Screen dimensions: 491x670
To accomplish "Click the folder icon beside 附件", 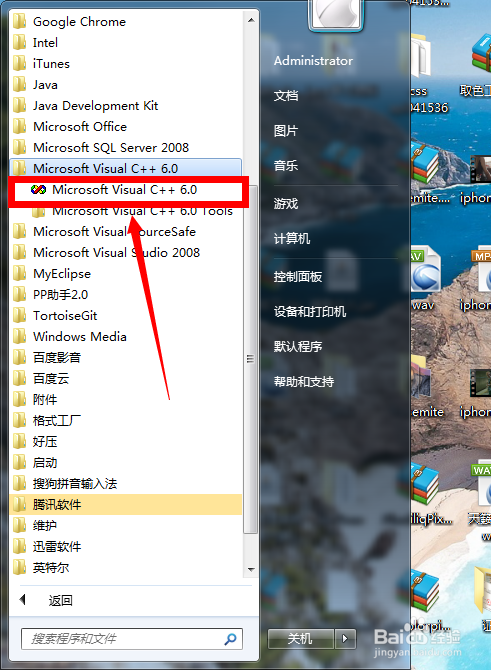I will point(20,399).
